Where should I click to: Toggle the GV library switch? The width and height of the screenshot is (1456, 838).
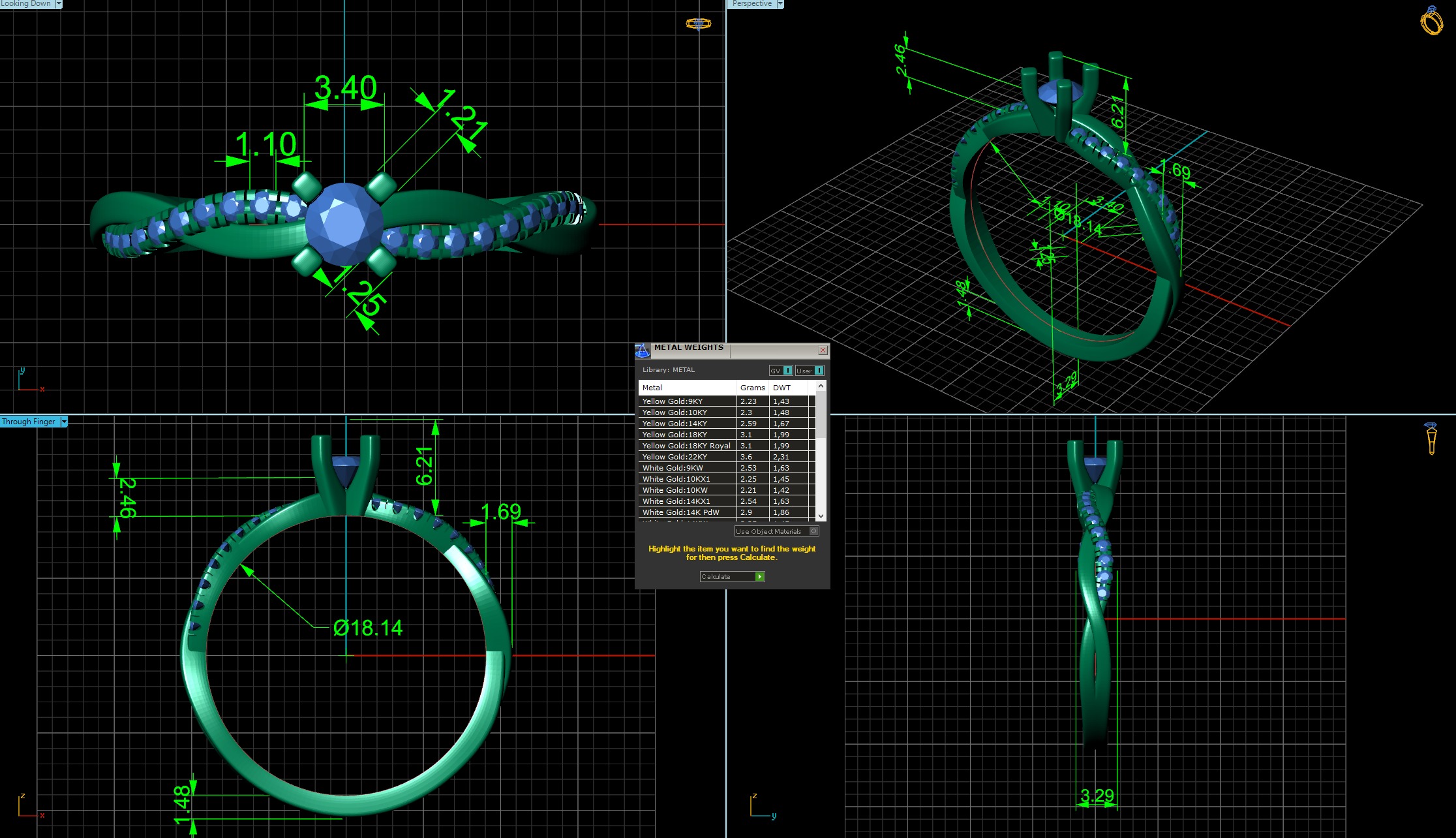point(787,371)
